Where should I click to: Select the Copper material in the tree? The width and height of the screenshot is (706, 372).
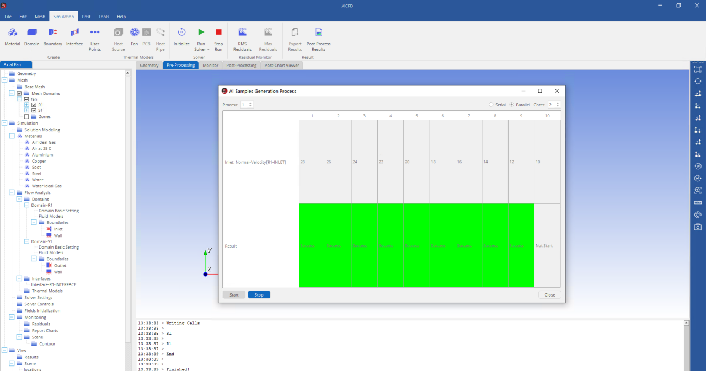[39, 161]
